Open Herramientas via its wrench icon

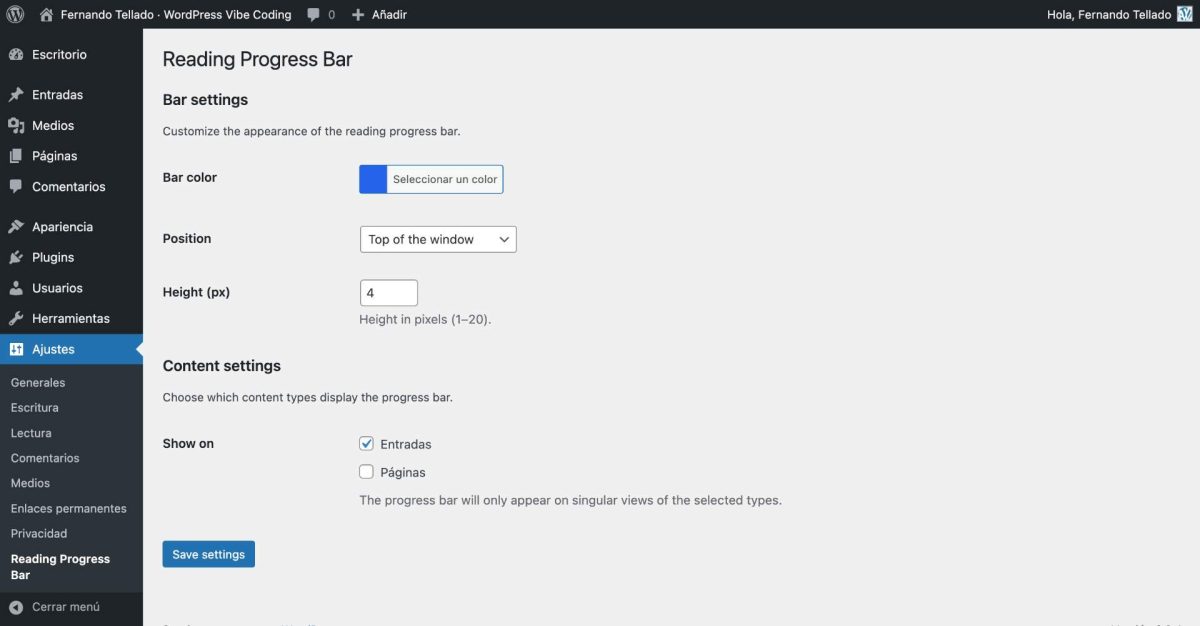point(17,318)
